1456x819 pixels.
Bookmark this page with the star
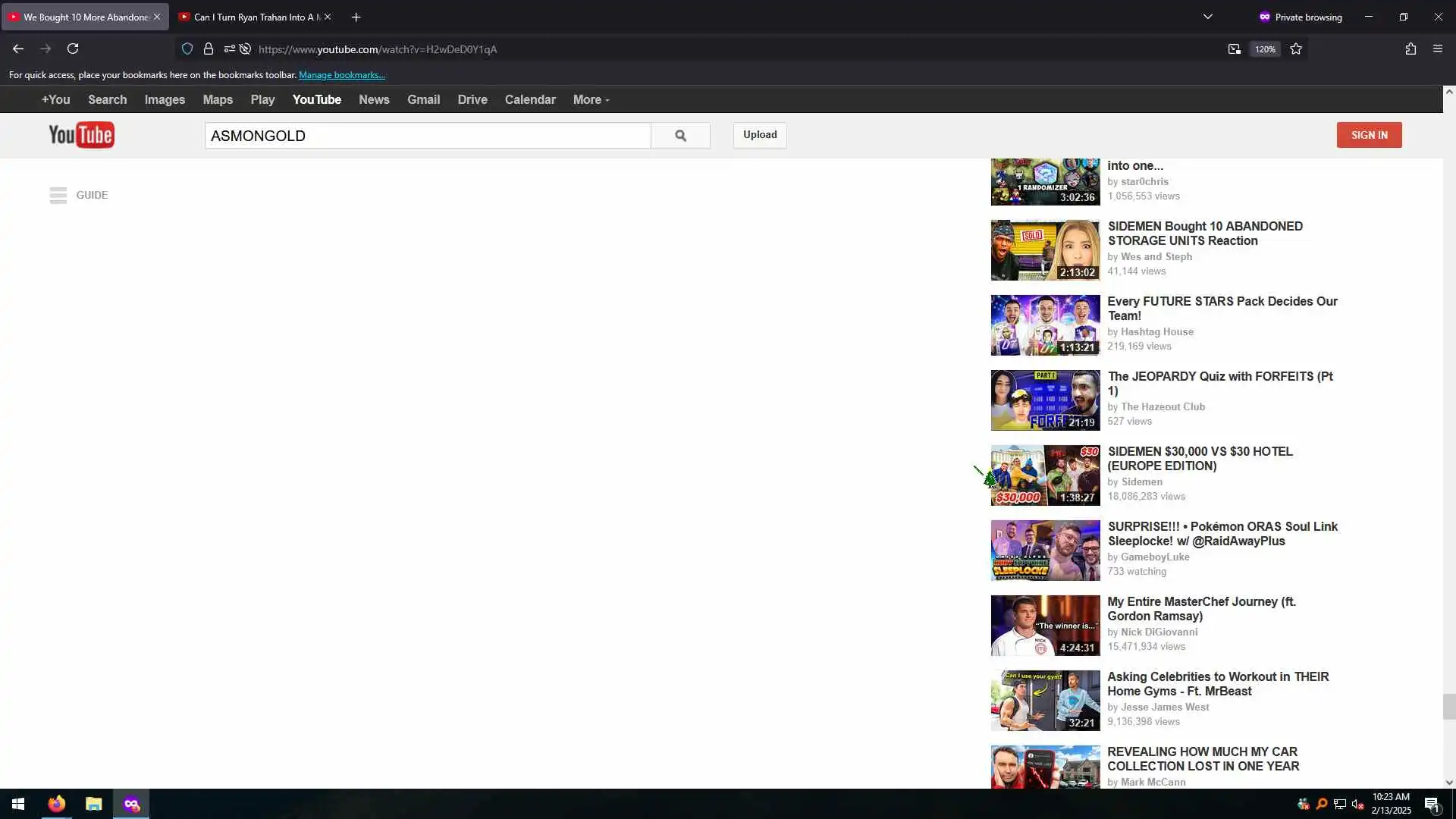(1296, 49)
